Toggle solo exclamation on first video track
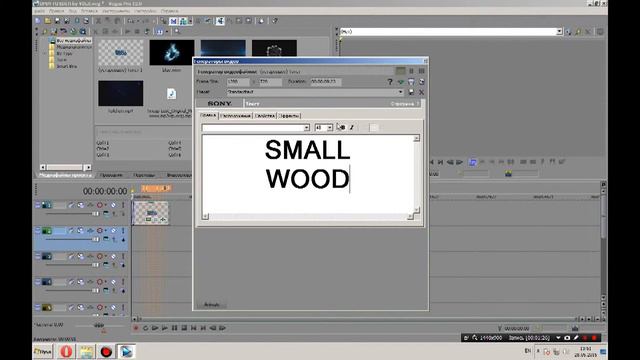Screen dimensions: 640x360 point(123,205)
